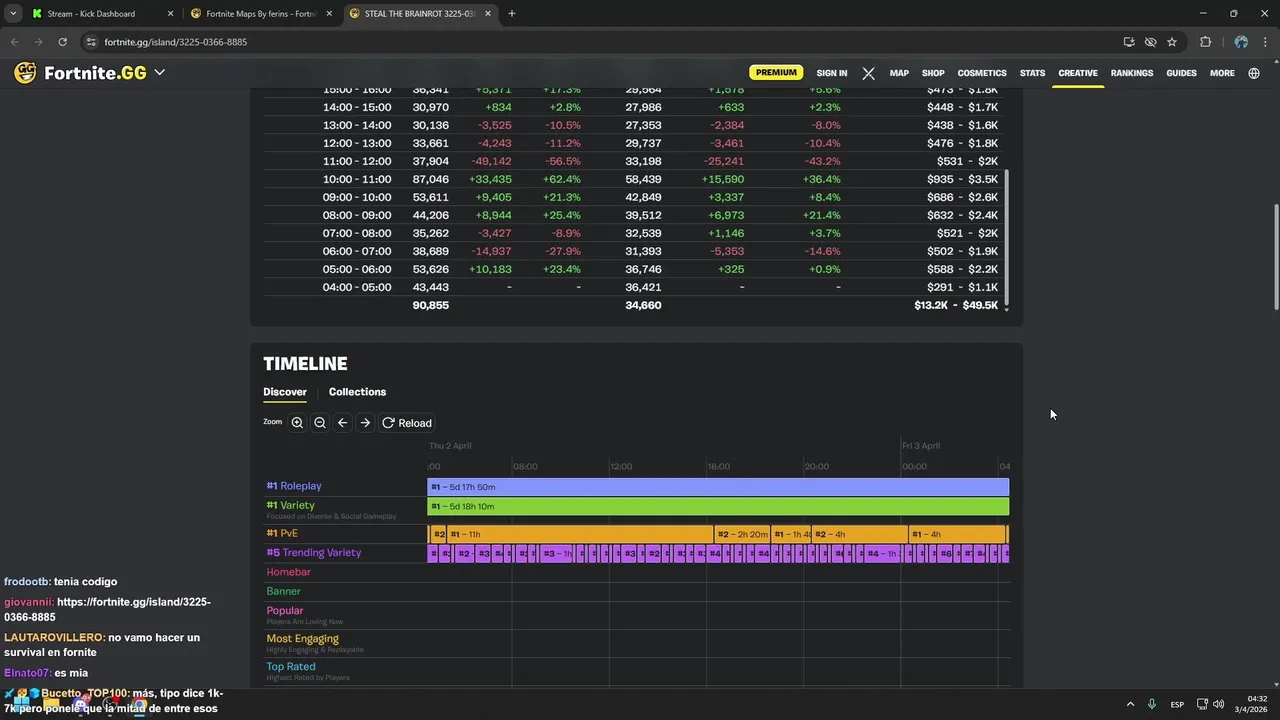Click SIGN IN in the navbar
Screen dimensions: 1280x720
pyautogui.click(x=831, y=73)
